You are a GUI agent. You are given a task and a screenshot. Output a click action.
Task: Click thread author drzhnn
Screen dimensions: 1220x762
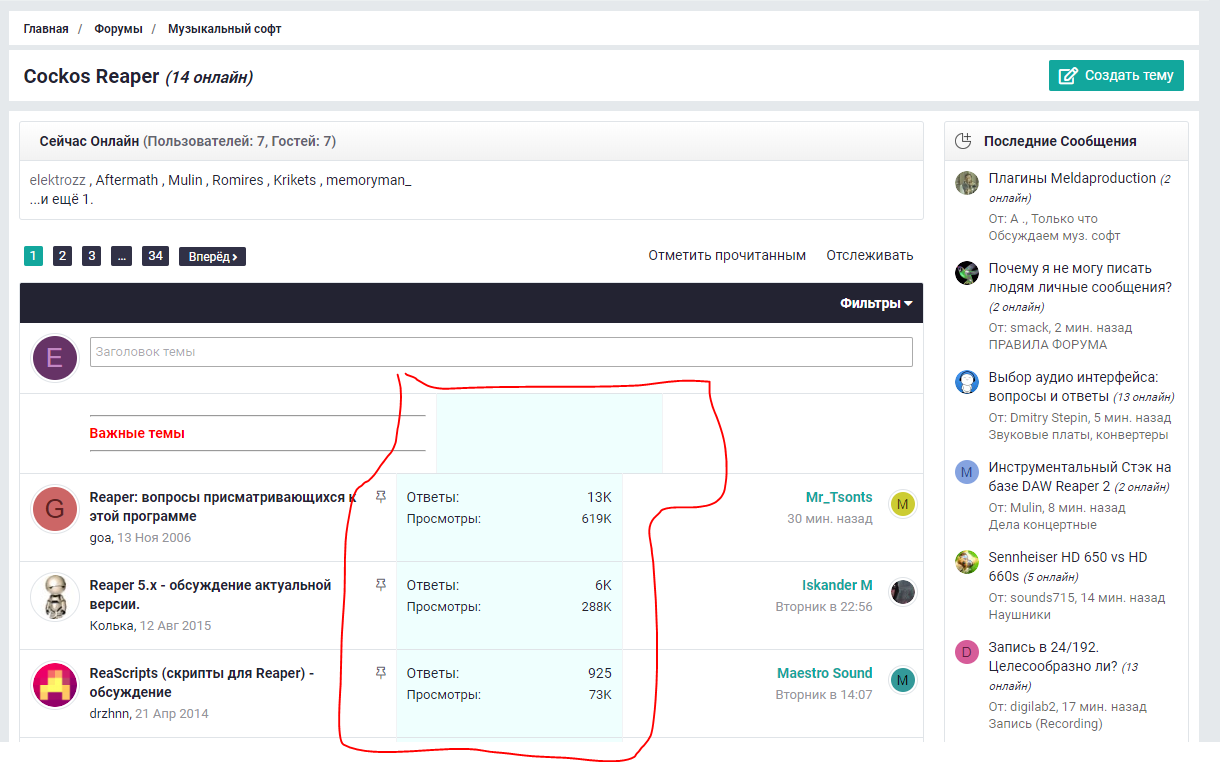click(108, 714)
